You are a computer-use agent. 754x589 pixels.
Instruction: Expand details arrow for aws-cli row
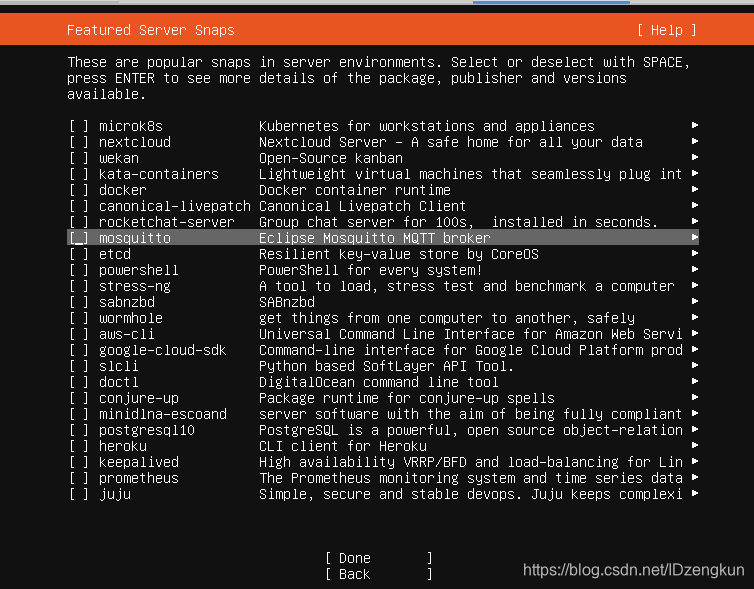point(695,333)
